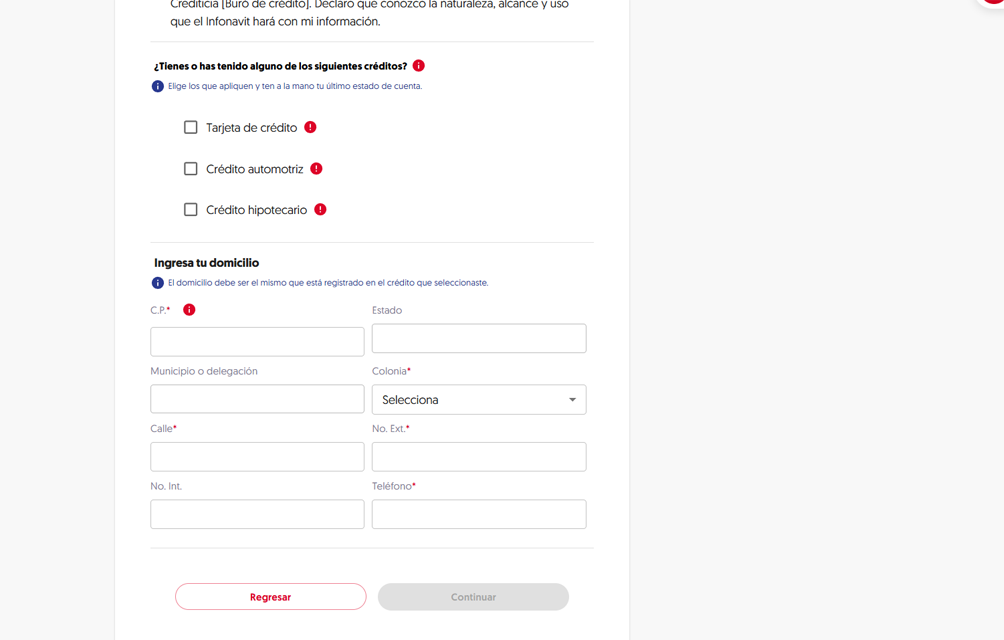This screenshot has width=1004, height=640.
Task: Click the red info icon beside the credits question
Action: click(x=419, y=66)
